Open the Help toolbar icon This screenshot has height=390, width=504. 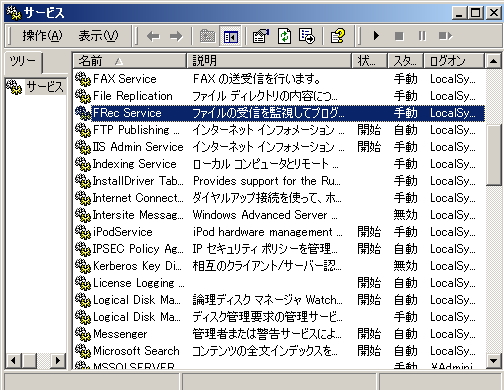[337, 36]
